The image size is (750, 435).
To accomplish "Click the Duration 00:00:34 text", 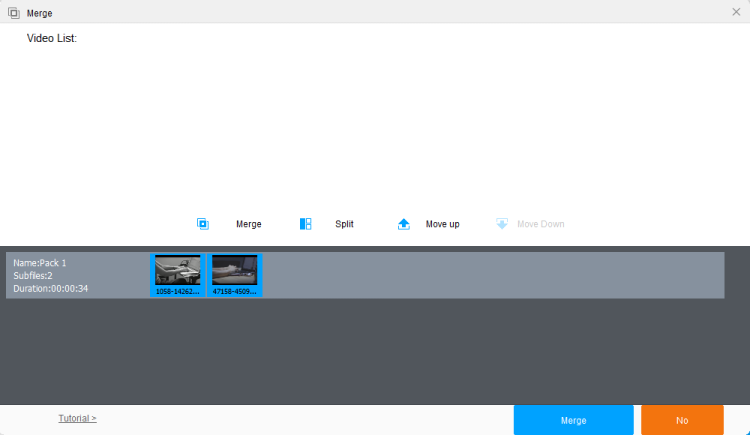I will [x=51, y=288].
